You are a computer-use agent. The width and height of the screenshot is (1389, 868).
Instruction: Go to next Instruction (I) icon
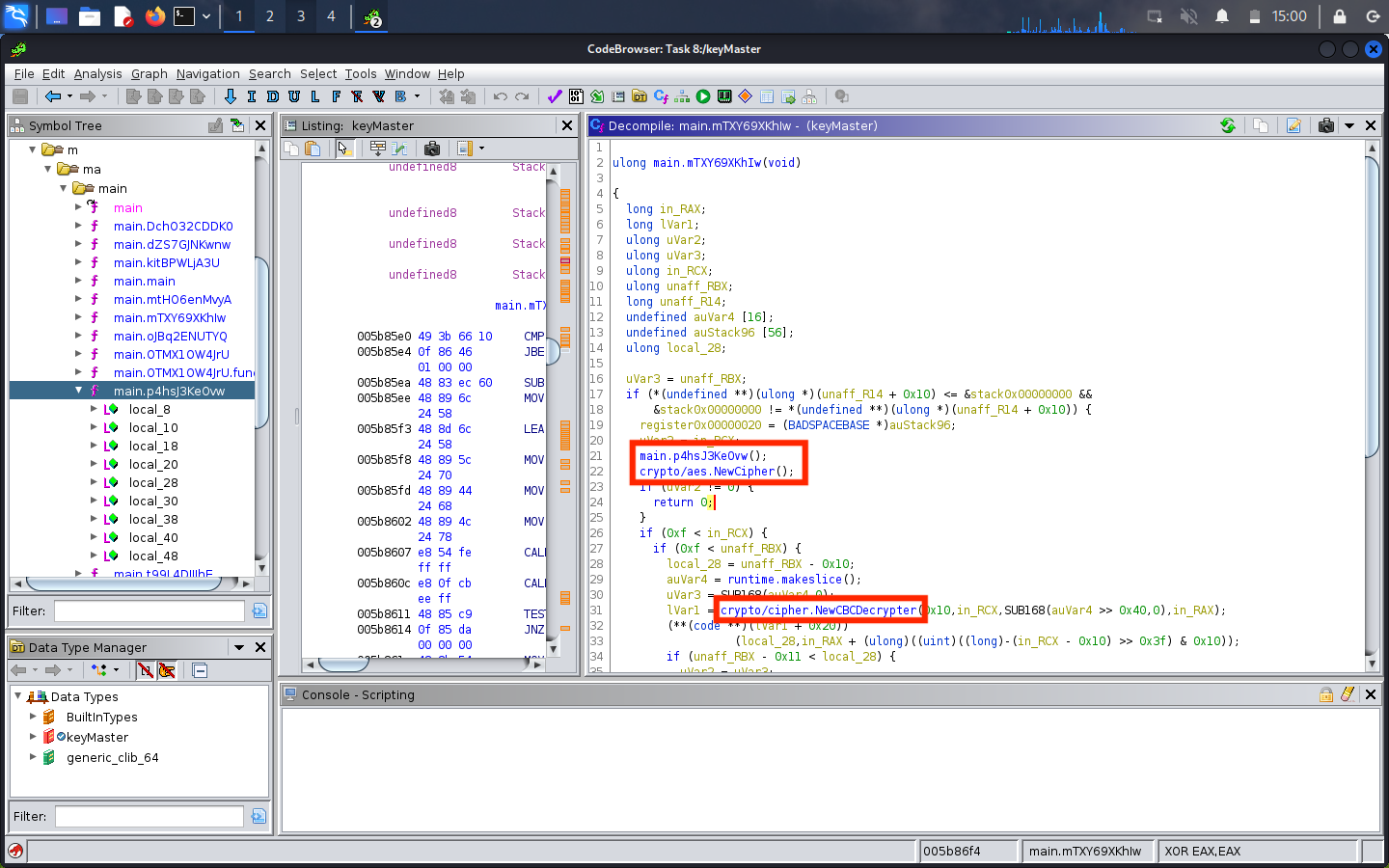click(252, 96)
